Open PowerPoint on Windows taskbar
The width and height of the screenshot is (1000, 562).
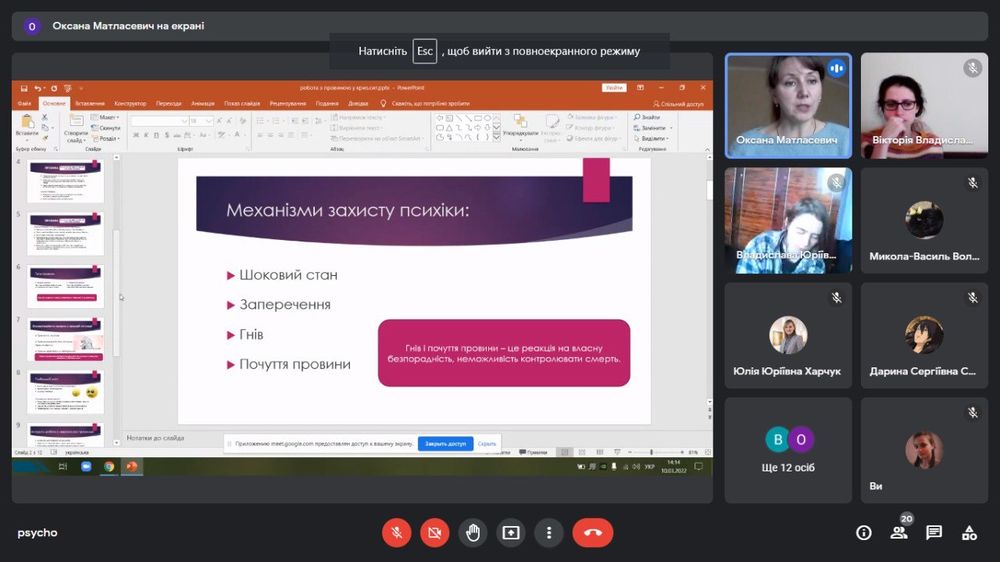click(x=132, y=466)
